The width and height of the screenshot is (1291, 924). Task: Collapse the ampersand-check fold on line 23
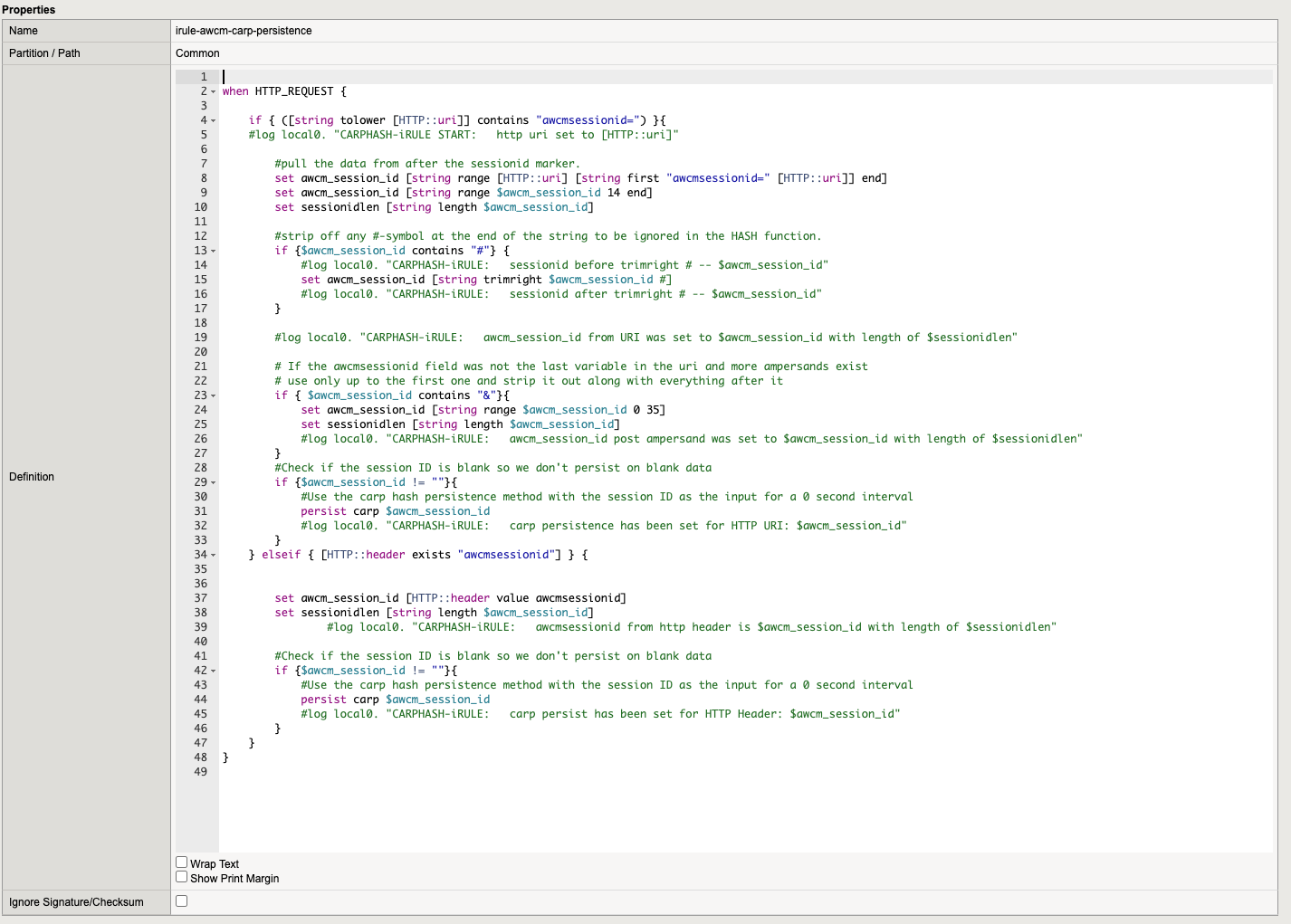click(212, 395)
